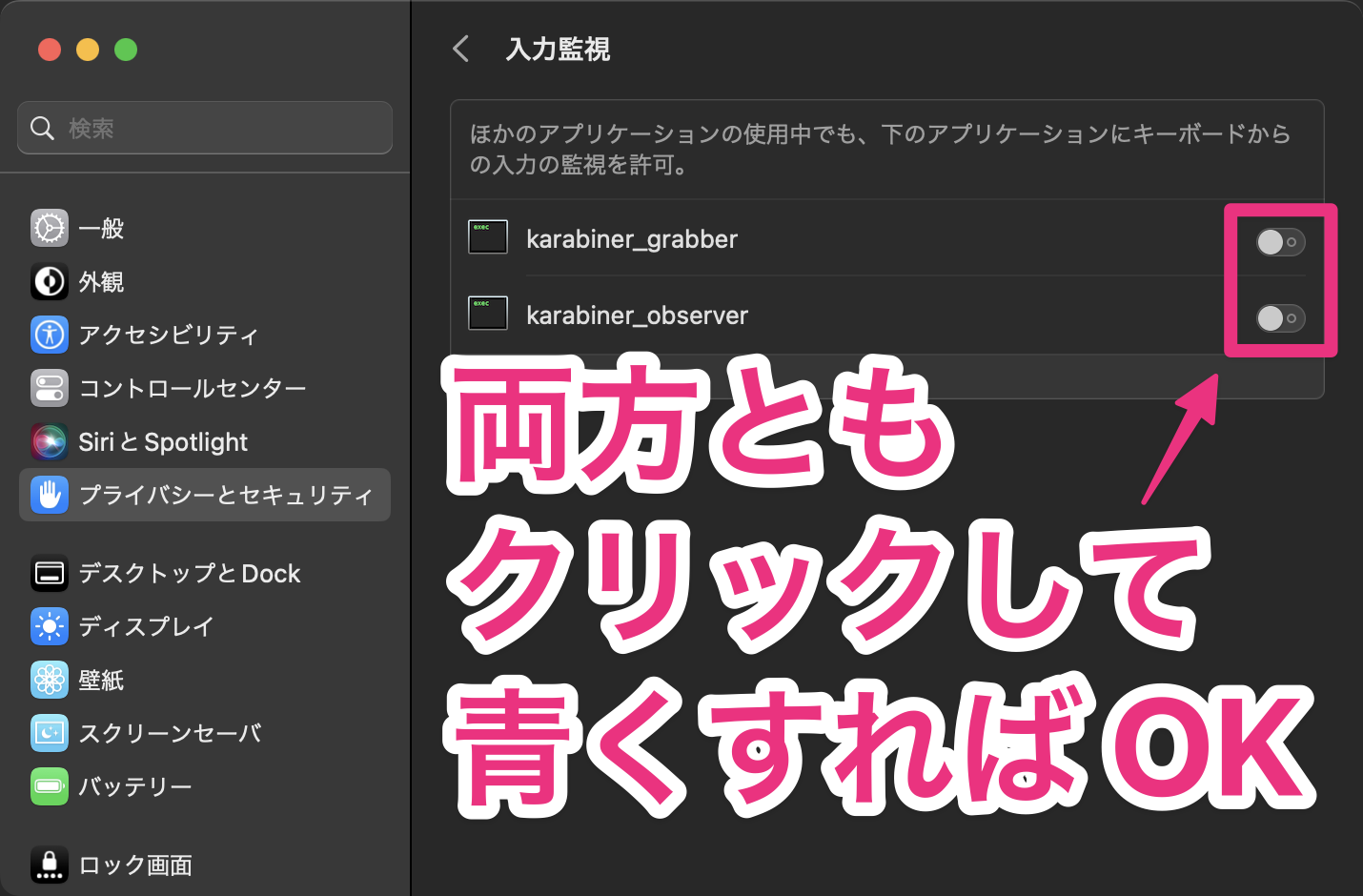Image resolution: width=1363 pixels, height=896 pixels.
Task: Click the Siri と Spotlight icon
Action: click(x=49, y=441)
